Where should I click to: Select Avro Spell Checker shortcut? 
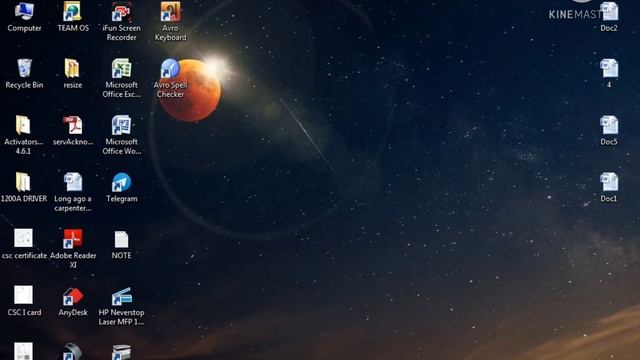click(x=170, y=78)
